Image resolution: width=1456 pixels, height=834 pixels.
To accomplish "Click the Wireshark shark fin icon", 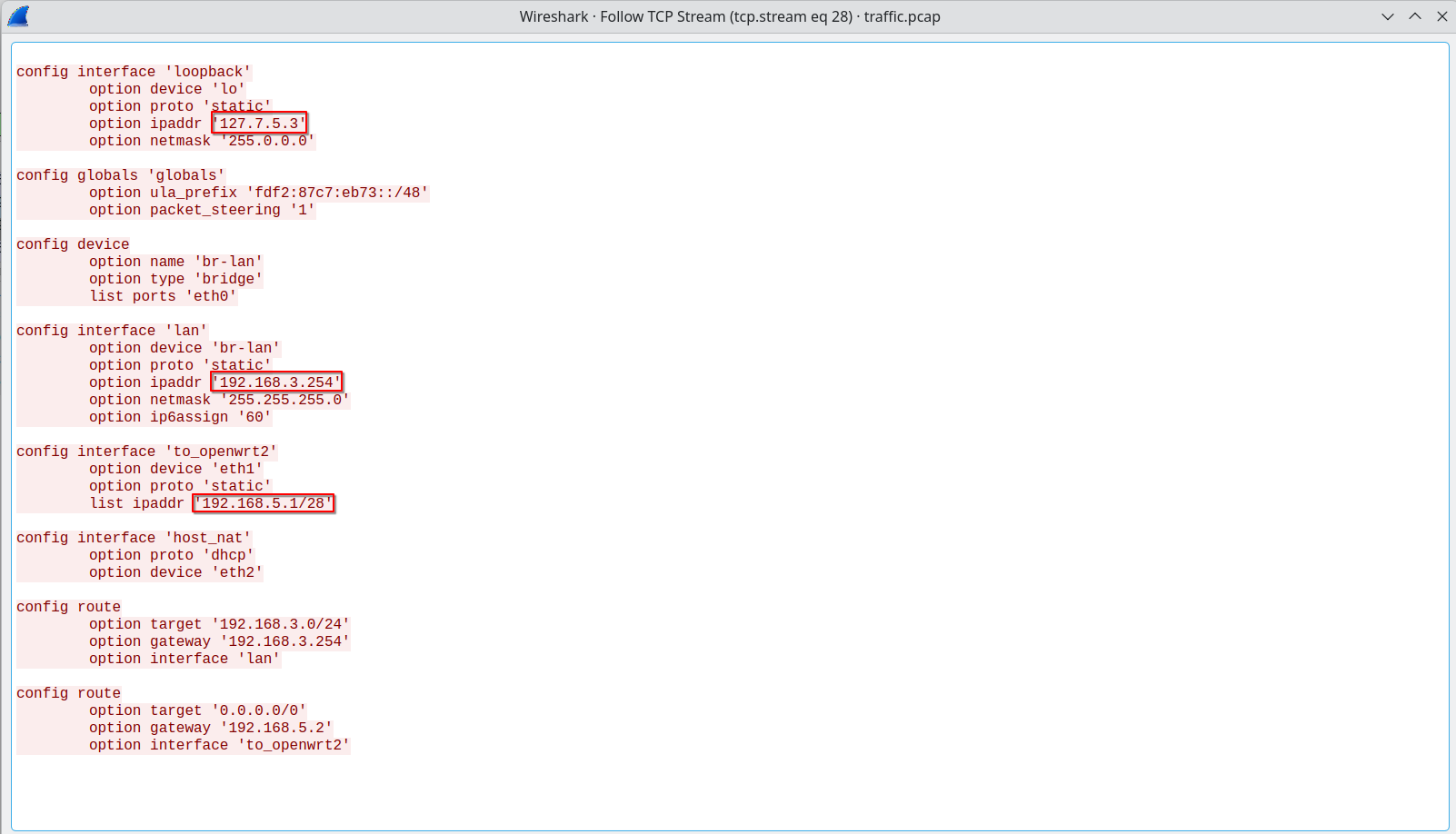I will (x=18, y=16).
